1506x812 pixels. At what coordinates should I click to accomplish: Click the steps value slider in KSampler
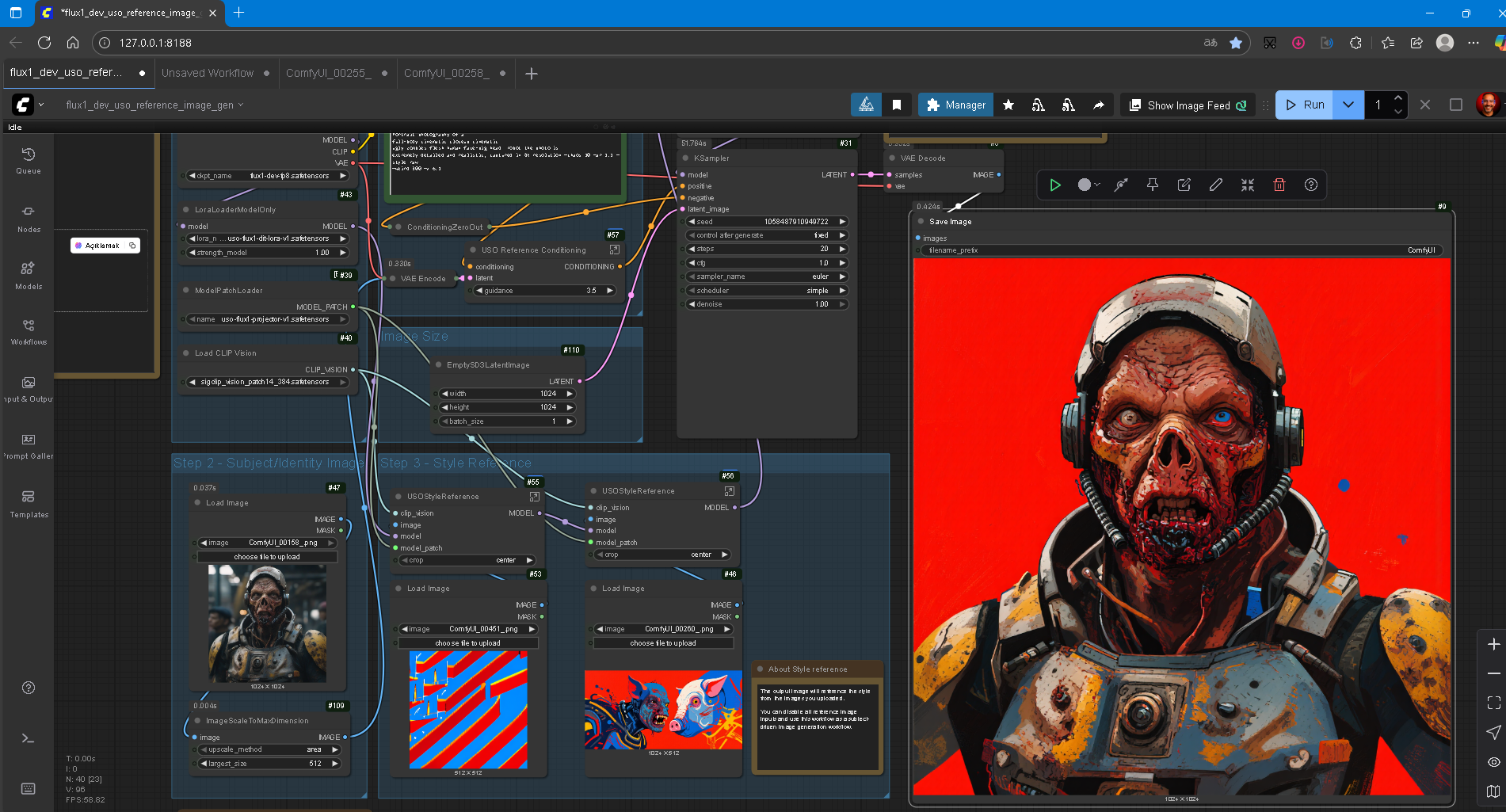point(766,249)
